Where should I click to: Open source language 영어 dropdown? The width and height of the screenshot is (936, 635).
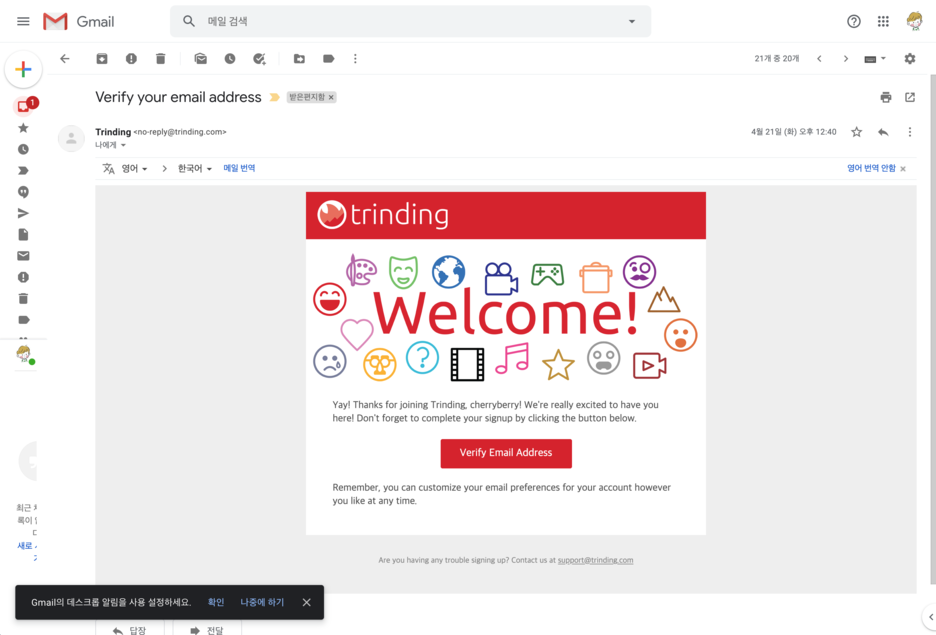134,169
